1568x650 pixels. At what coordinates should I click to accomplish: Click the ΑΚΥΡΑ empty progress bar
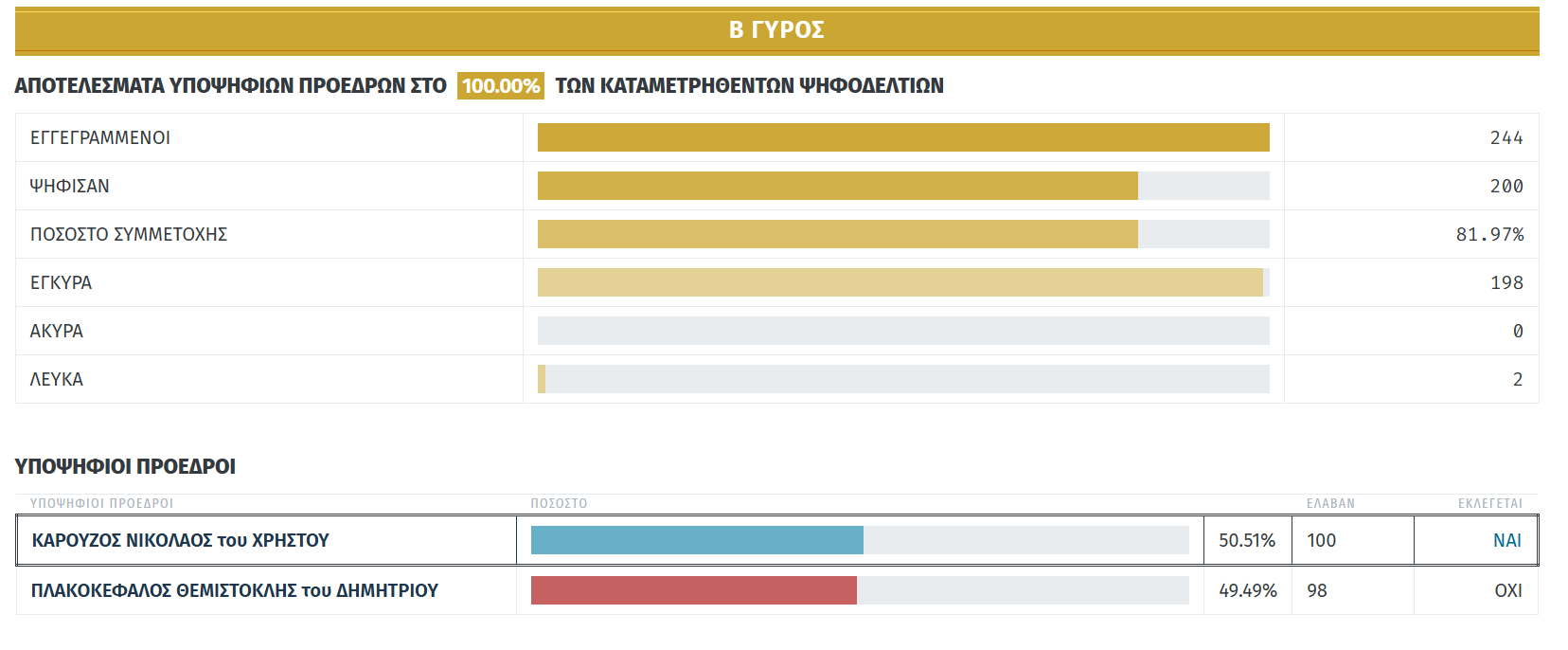tap(902, 331)
